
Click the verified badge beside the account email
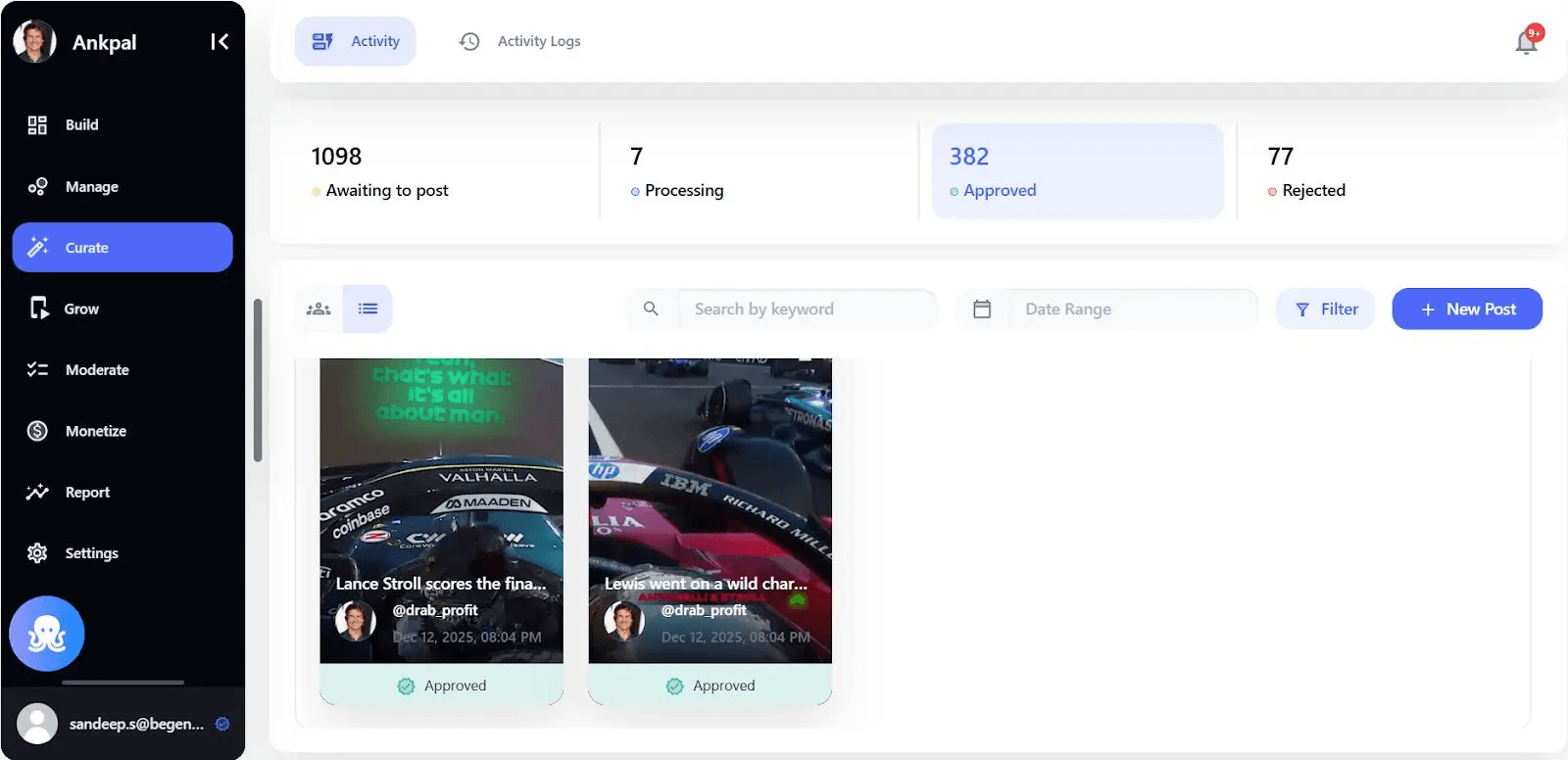(222, 724)
